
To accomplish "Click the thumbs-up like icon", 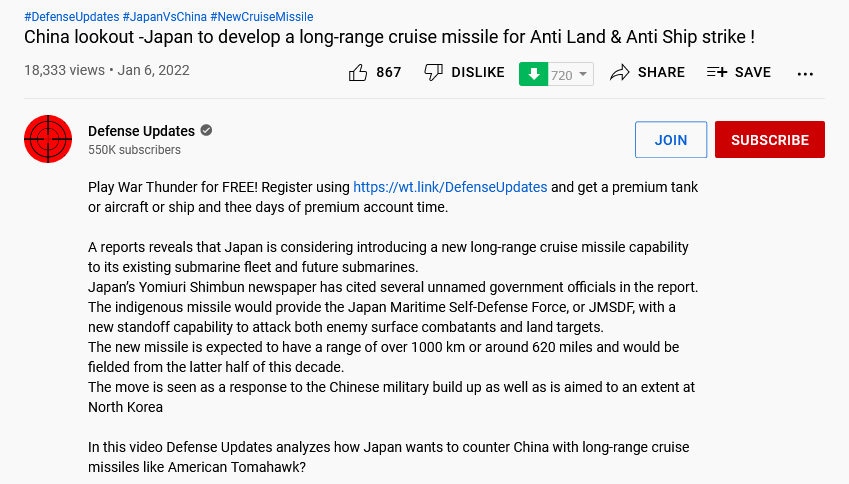I will tap(358, 72).
